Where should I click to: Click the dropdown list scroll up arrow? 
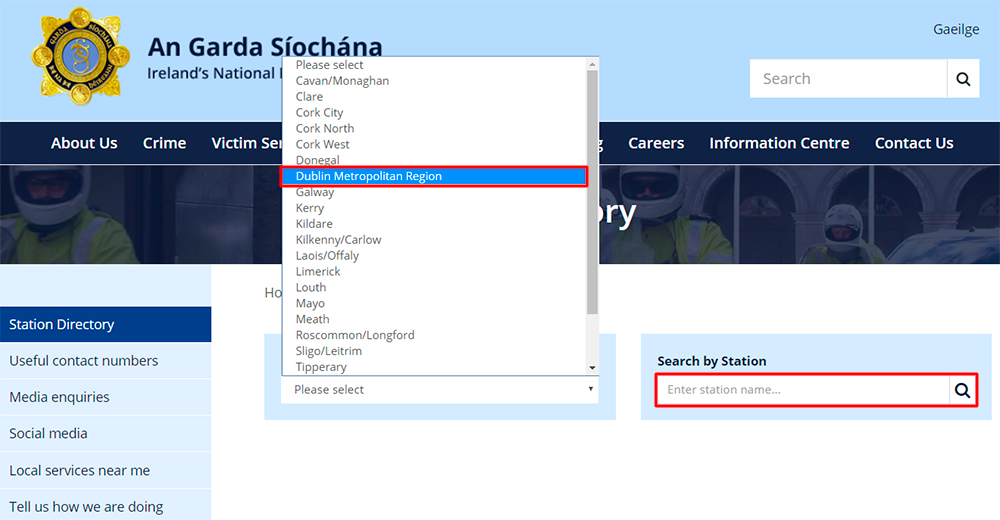tap(592, 64)
